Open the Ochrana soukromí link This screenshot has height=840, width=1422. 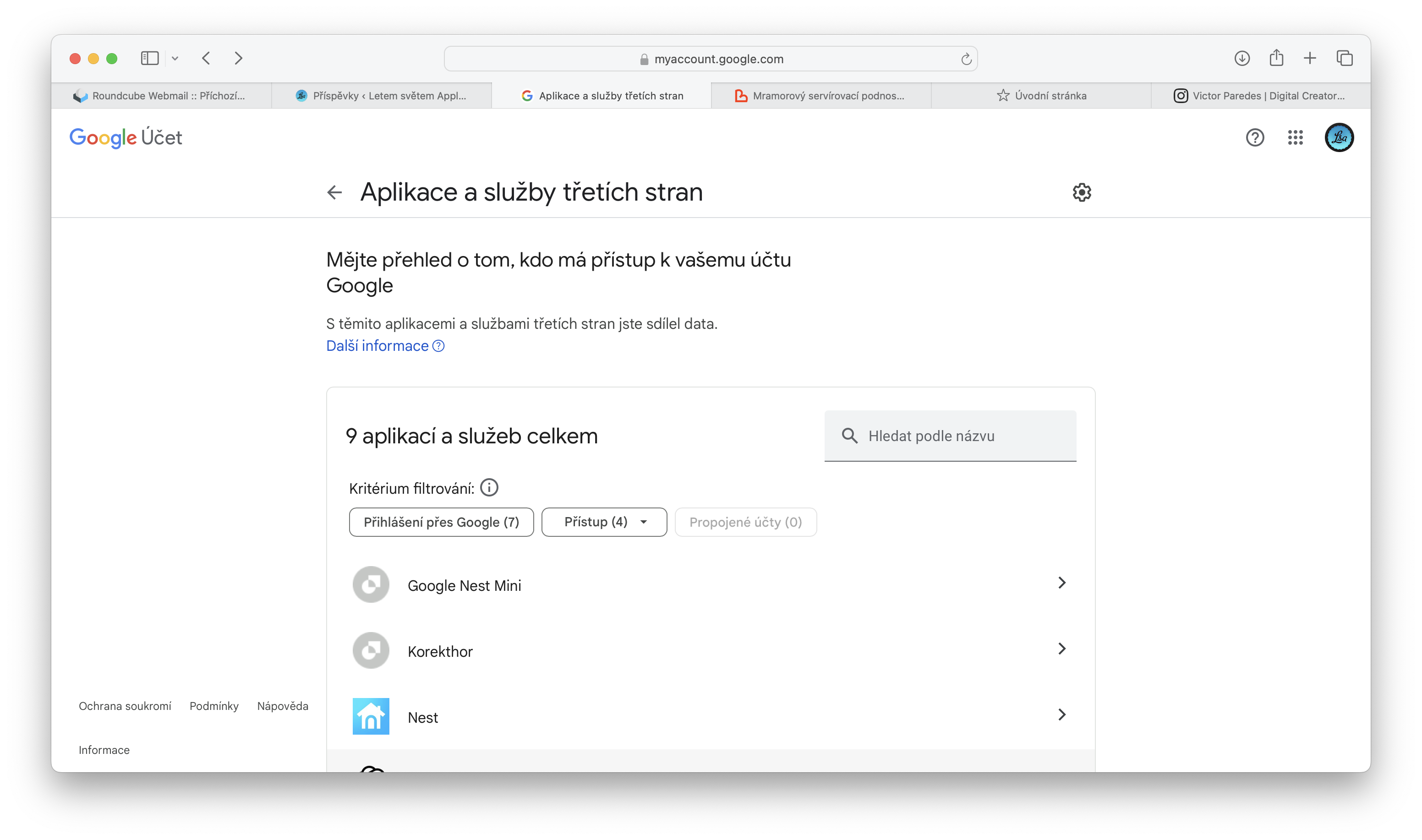[125, 705]
